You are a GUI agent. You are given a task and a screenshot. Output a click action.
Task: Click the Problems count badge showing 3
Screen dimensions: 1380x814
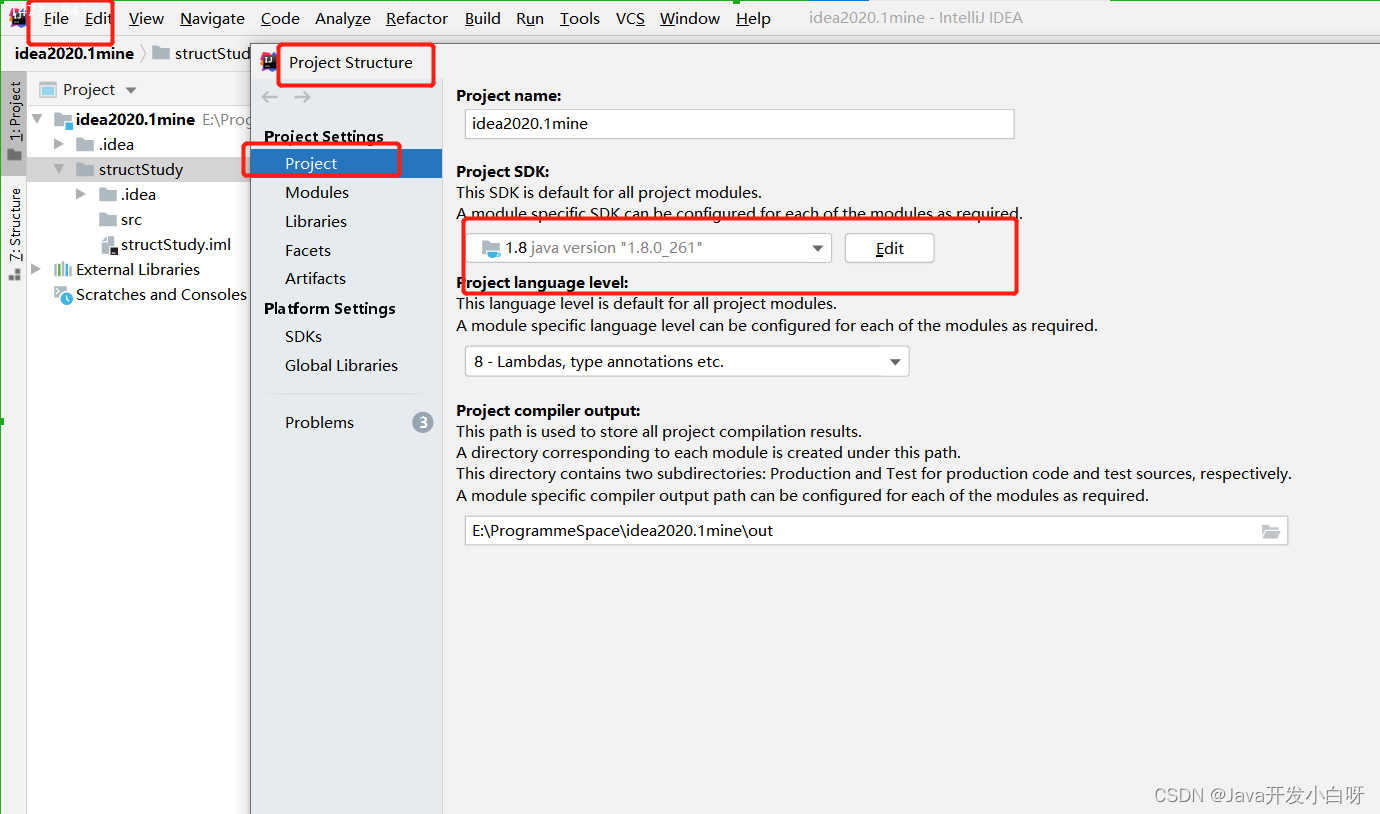point(423,423)
